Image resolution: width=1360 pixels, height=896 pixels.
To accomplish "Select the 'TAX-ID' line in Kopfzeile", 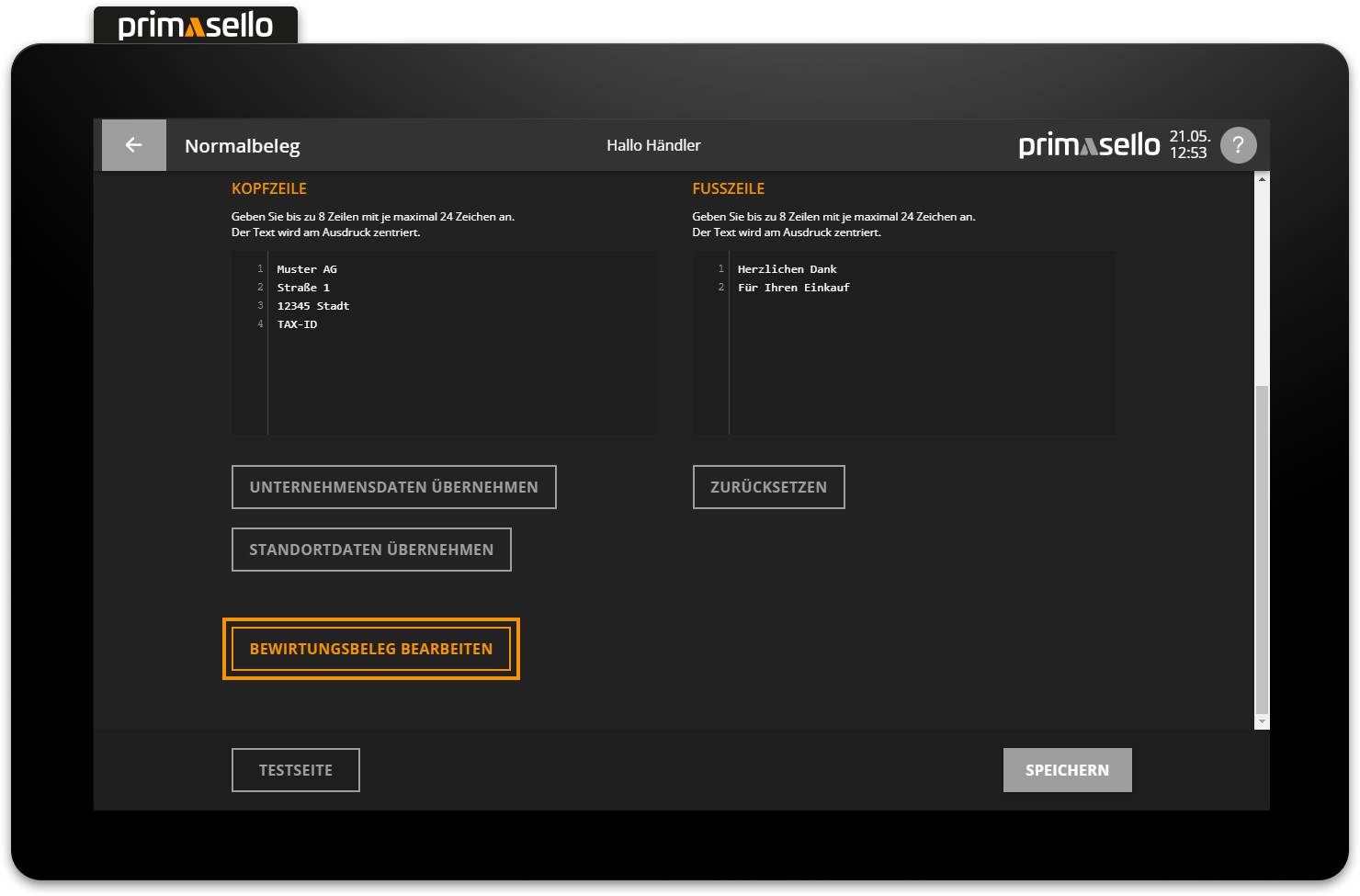I will pos(298,324).
